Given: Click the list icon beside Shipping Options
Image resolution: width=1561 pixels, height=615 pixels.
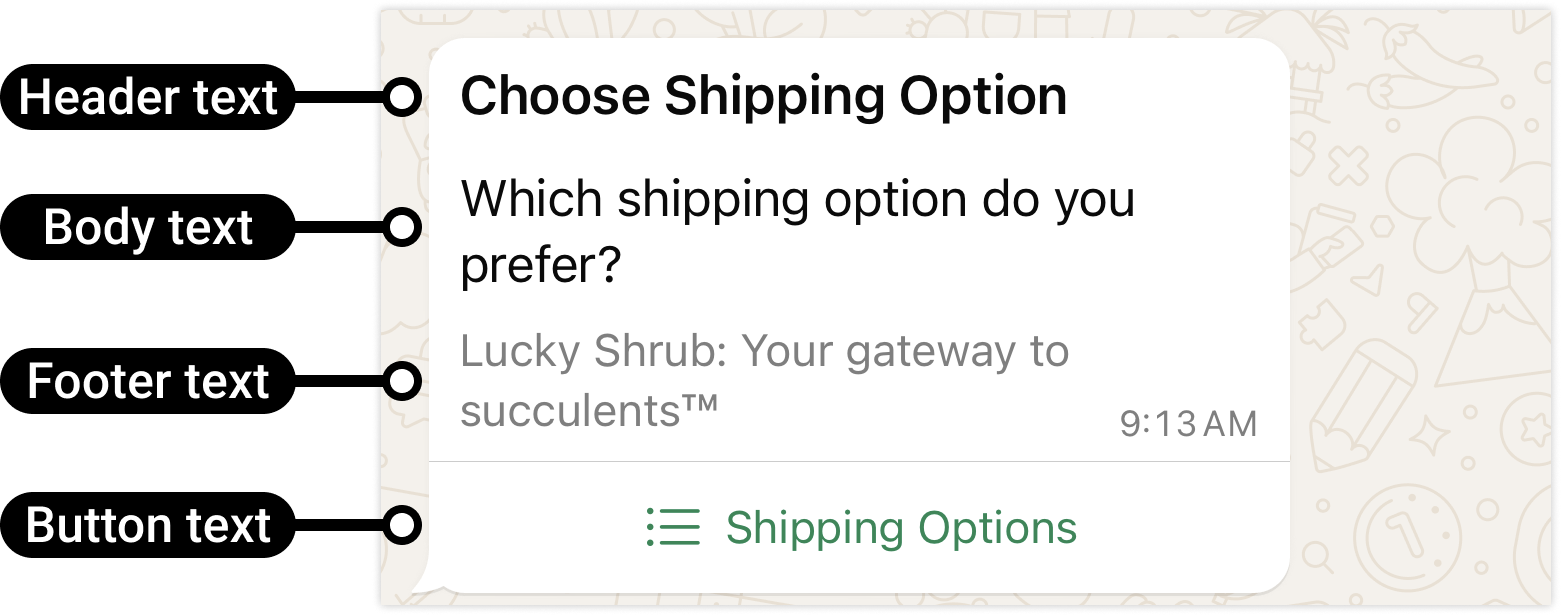Looking at the screenshot, I should click(673, 527).
